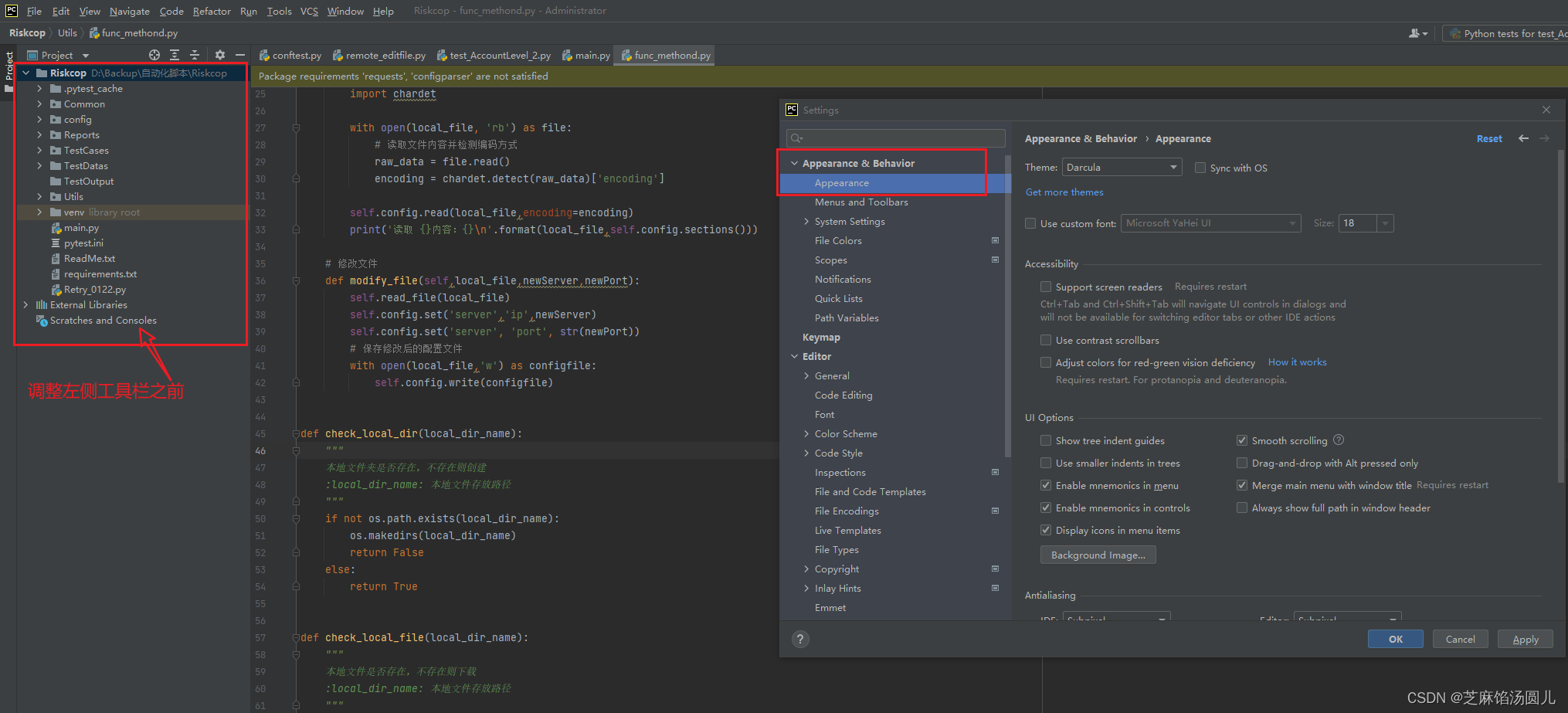Click per-project icon beside File Encodings
1568x713 pixels.
[x=995, y=511]
